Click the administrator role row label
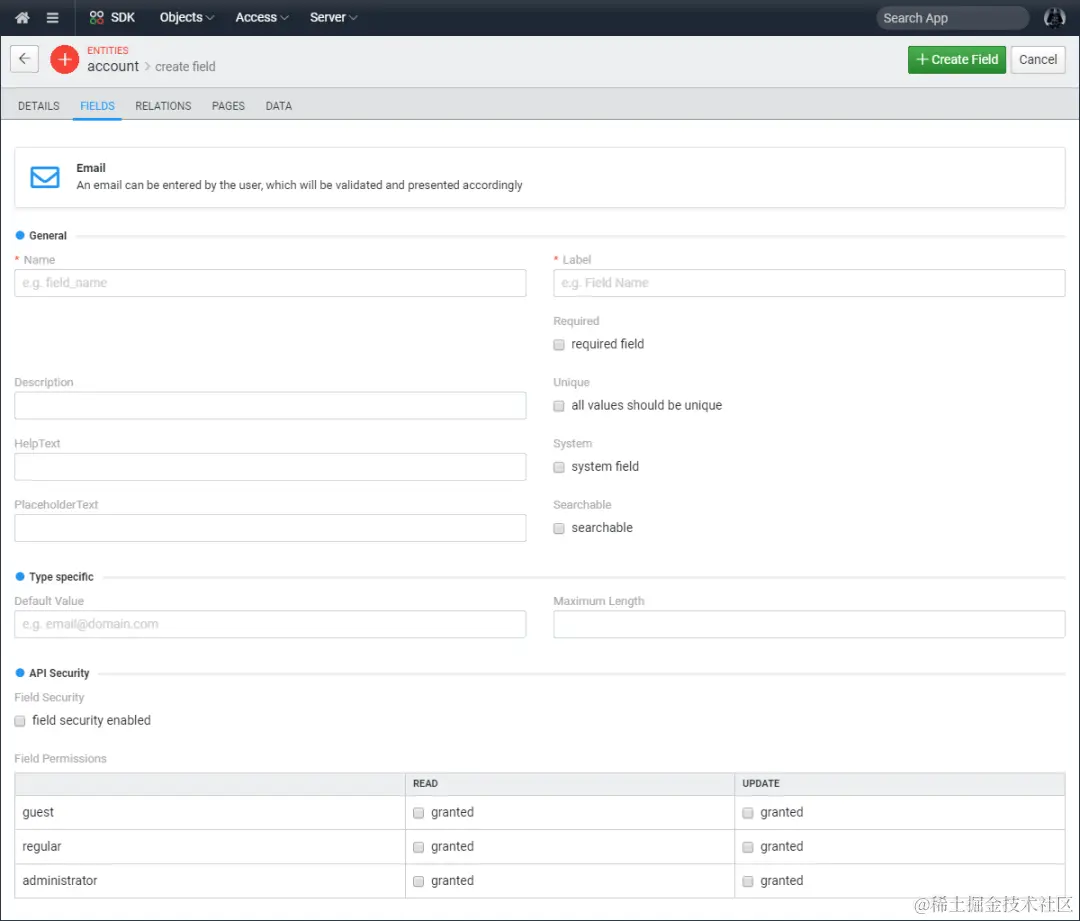Screen dimensions: 1080x921 click(60, 880)
